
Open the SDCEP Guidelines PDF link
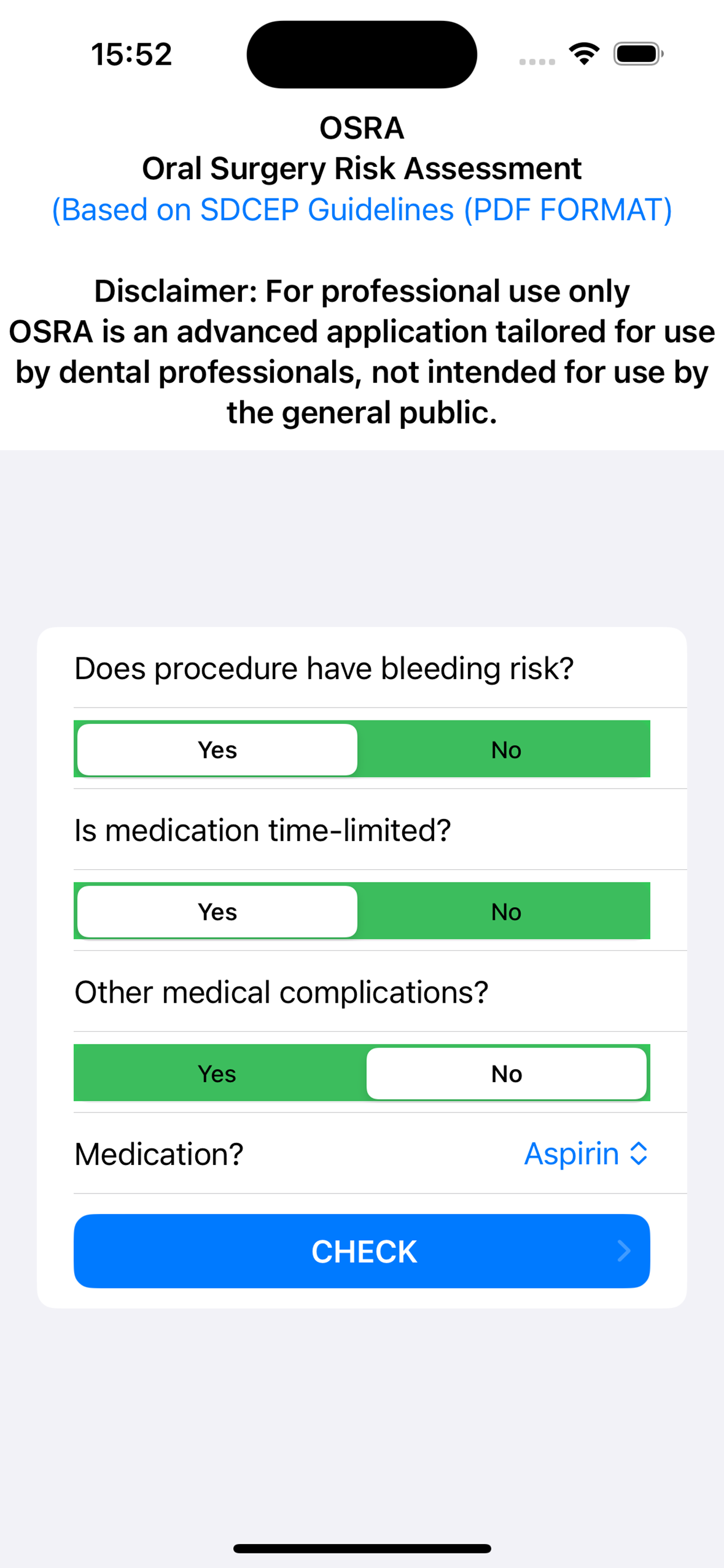tap(362, 209)
